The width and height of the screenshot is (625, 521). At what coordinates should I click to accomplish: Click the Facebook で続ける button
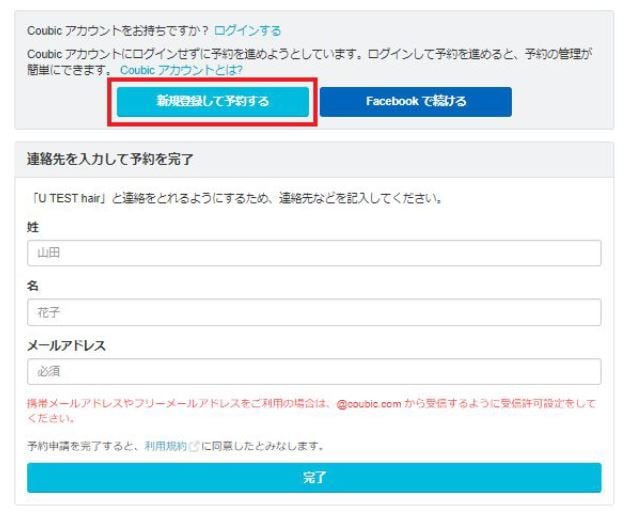tap(416, 102)
